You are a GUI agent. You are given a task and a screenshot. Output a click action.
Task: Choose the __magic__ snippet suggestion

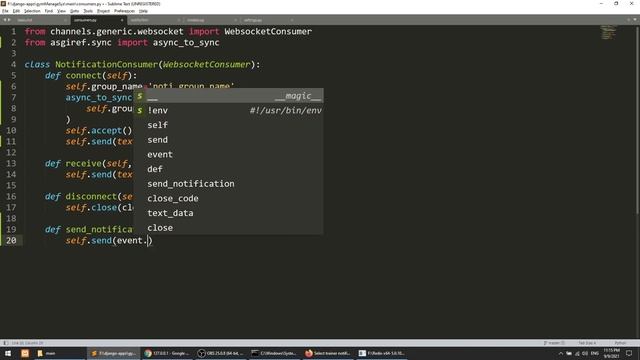point(229,96)
